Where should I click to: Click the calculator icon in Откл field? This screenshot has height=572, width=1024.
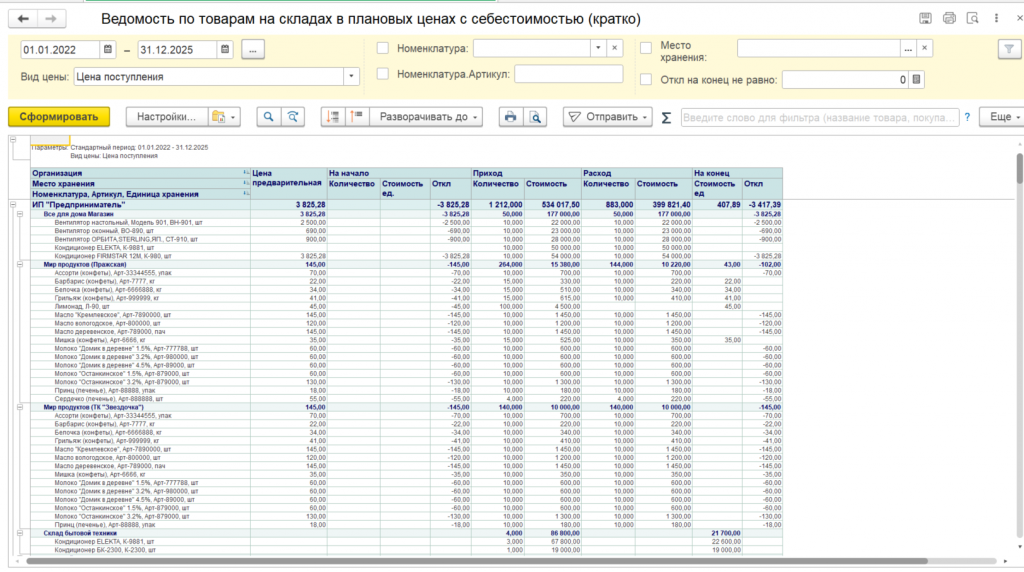[917, 80]
